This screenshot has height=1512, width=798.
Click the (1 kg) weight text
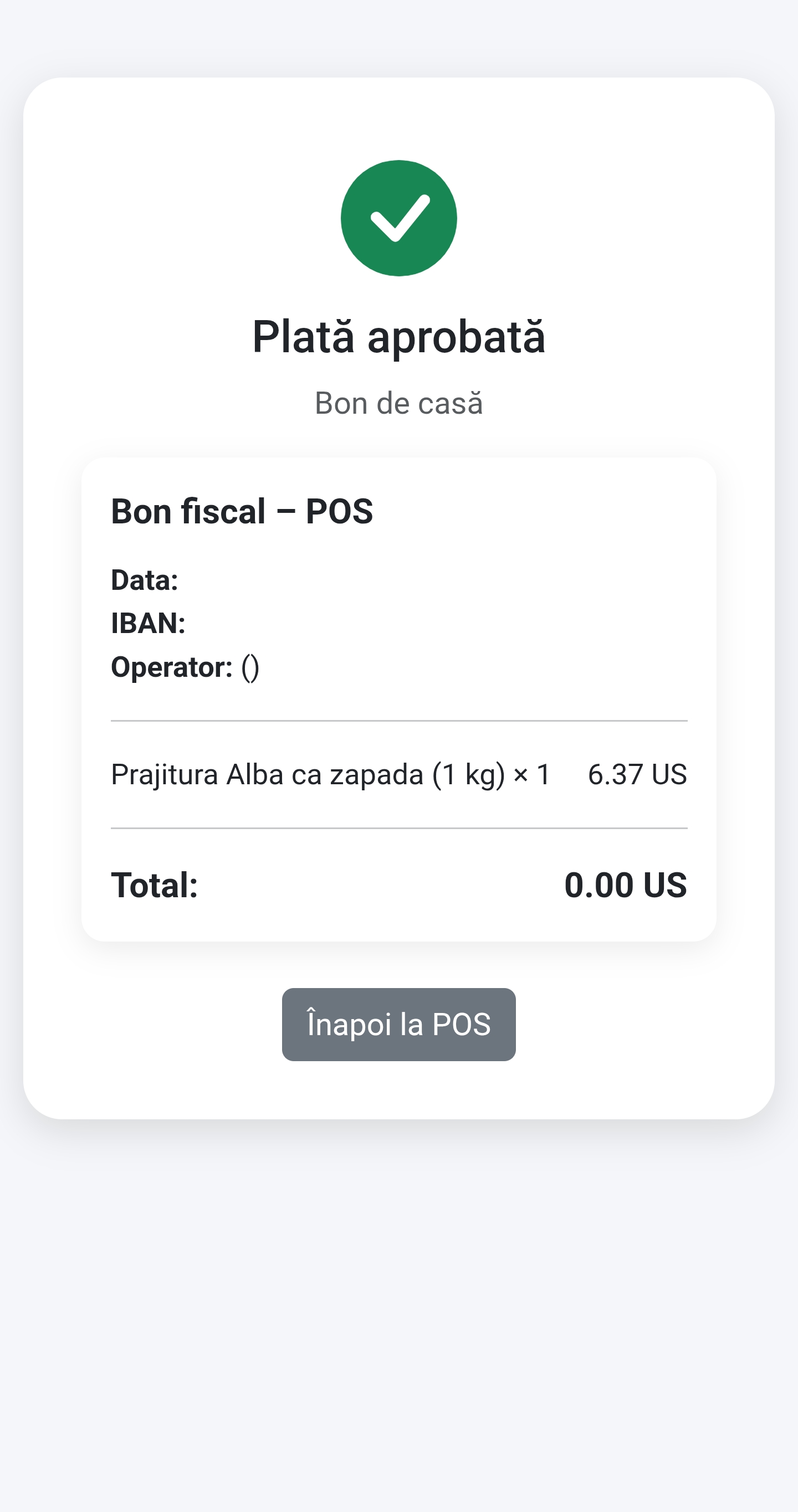tap(469, 774)
